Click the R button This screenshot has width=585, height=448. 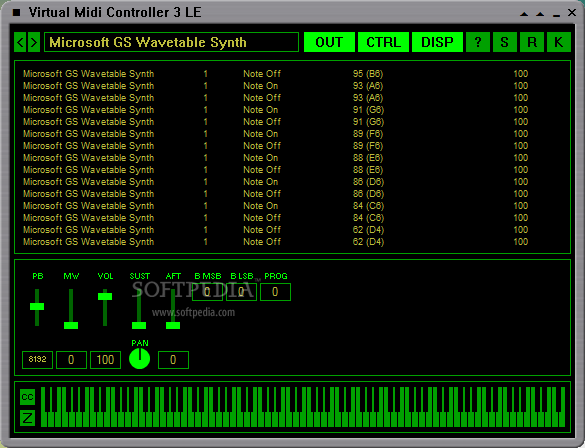coord(532,42)
